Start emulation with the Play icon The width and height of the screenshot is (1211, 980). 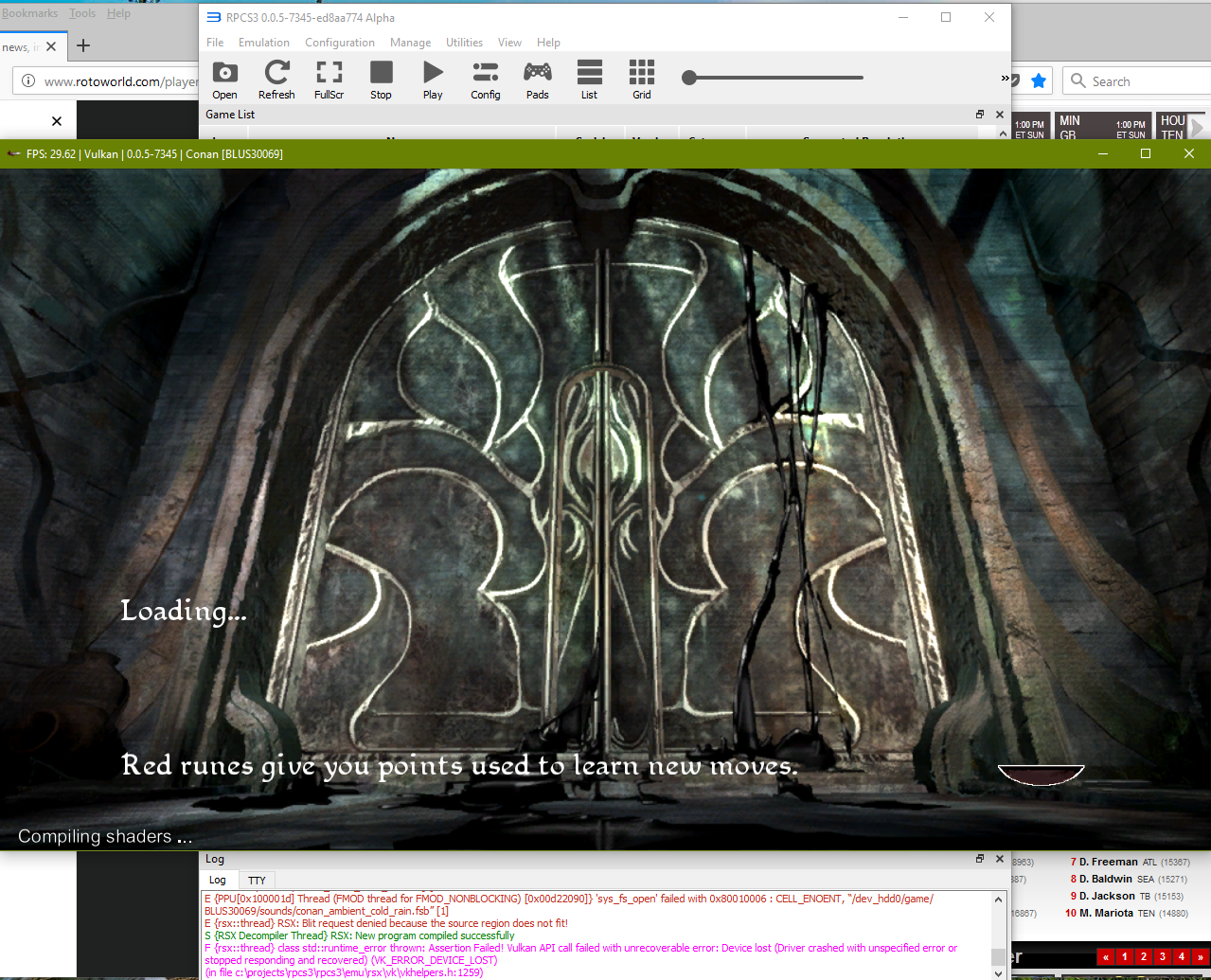(433, 80)
